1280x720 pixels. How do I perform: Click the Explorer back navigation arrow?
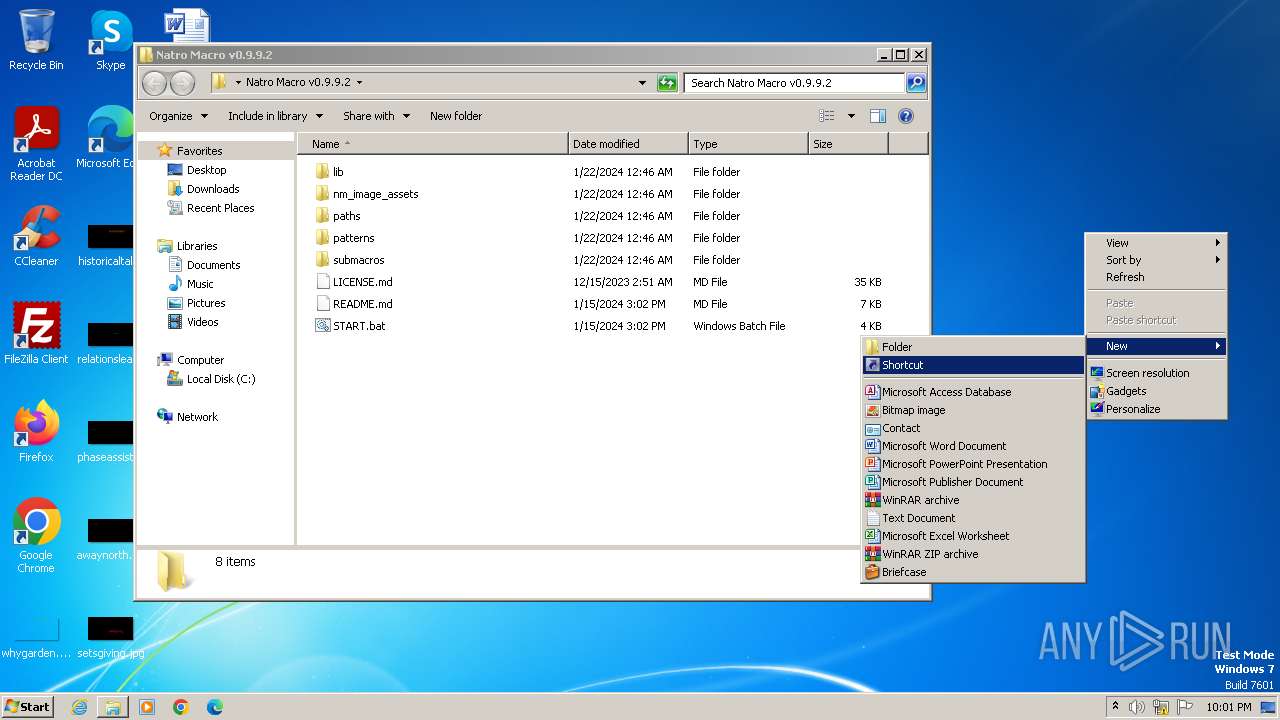154,83
